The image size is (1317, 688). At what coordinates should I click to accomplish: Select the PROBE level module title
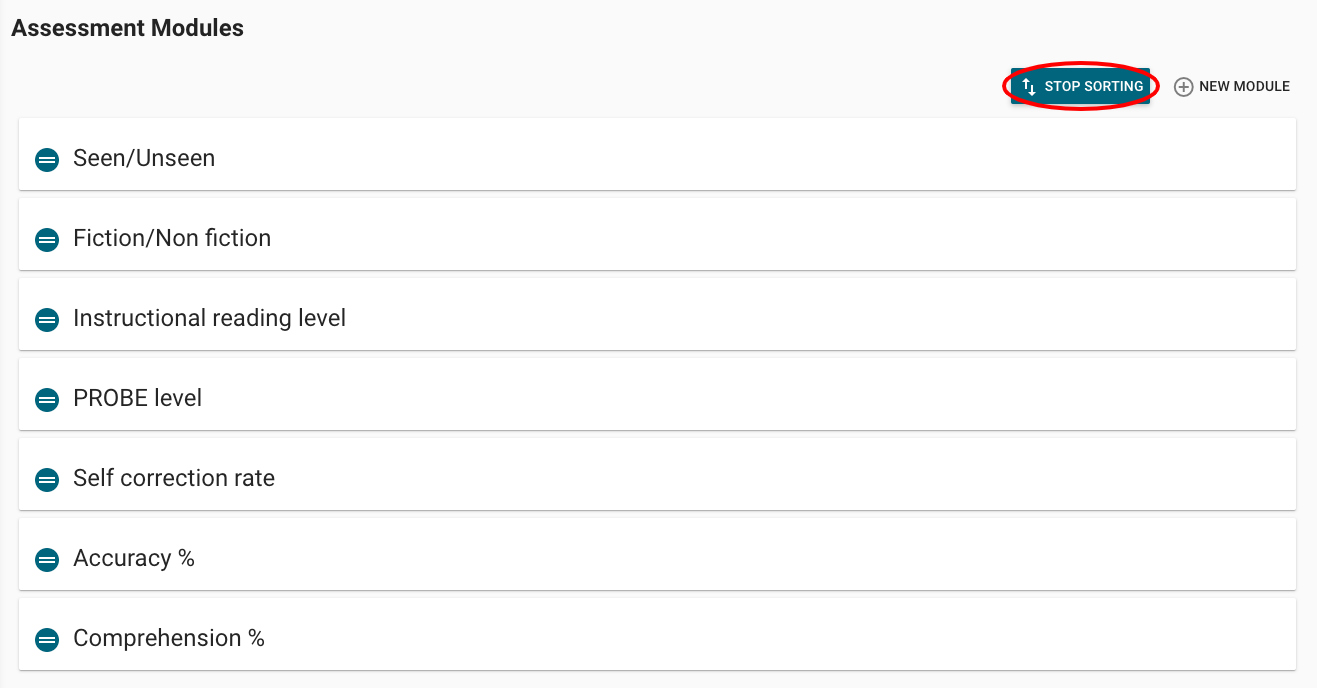[137, 398]
